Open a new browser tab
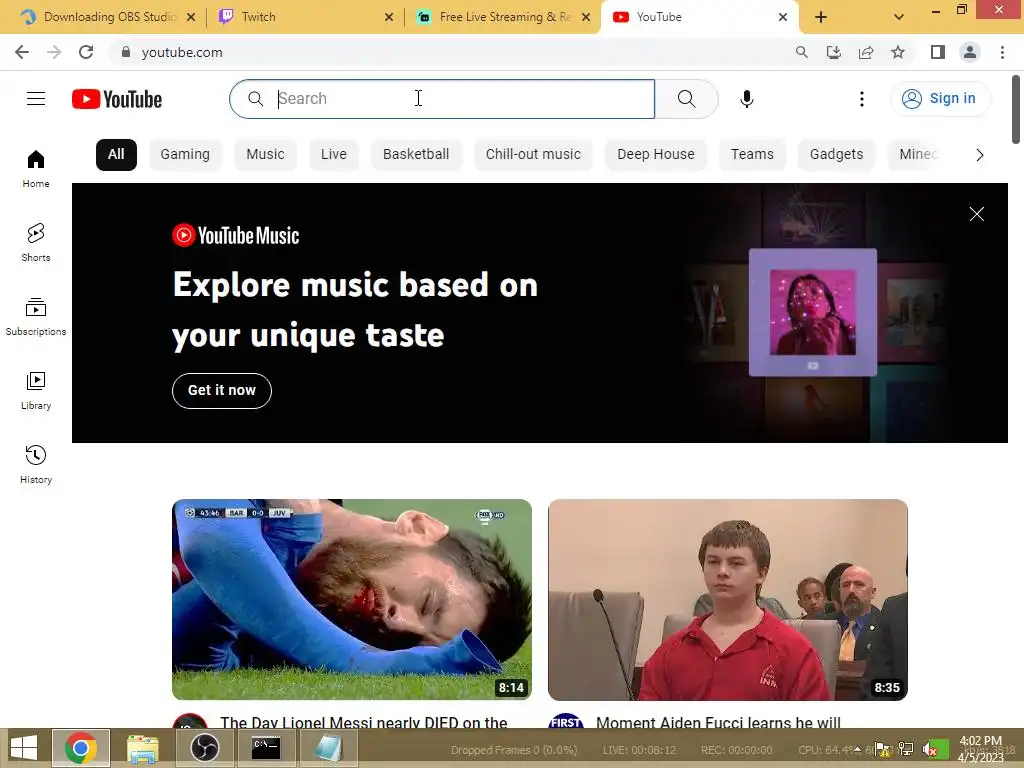Screen dimensions: 1024x768 tap(821, 17)
